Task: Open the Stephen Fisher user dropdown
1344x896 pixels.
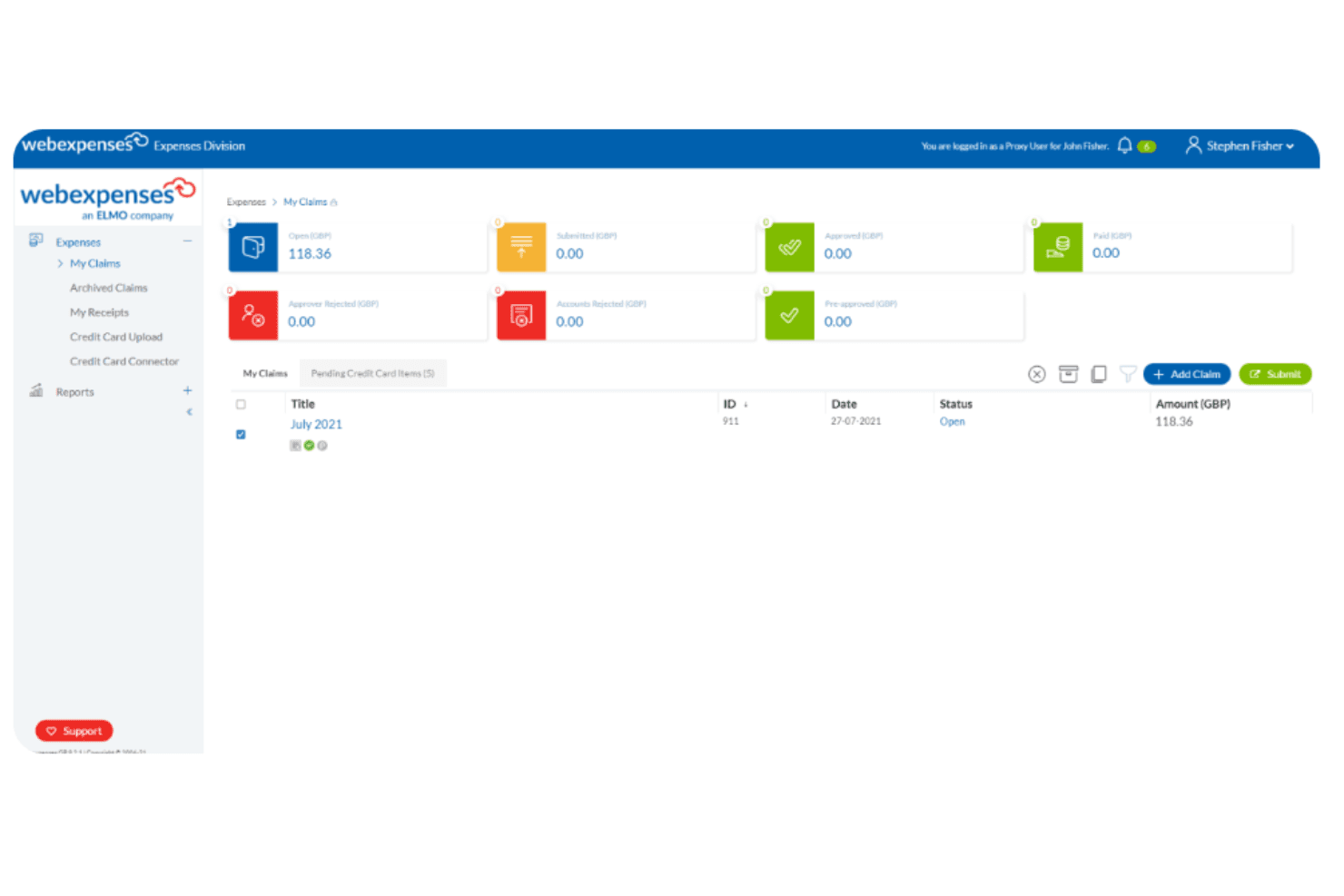Action: point(1240,145)
